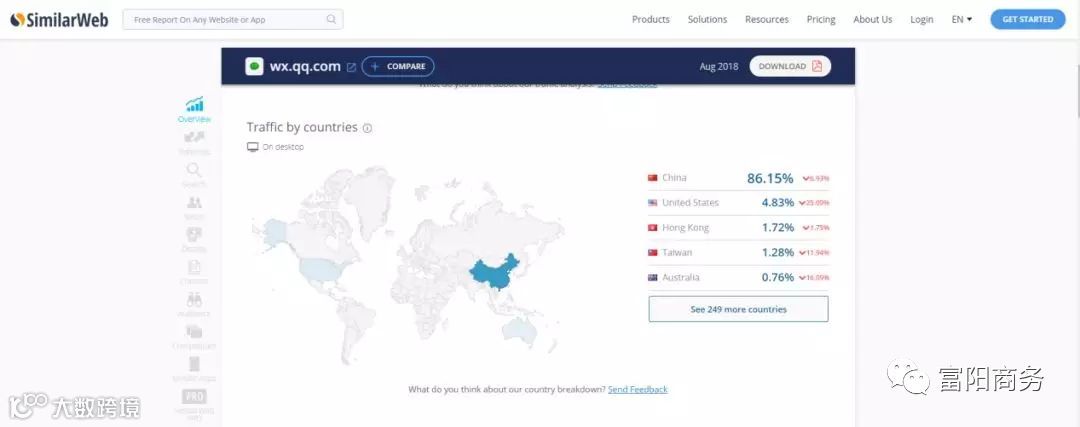Image resolution: width=1080 pixels, height=427 pixels.
Task: Click the GET STARTED button
Action: click(x=1028, y=19)
